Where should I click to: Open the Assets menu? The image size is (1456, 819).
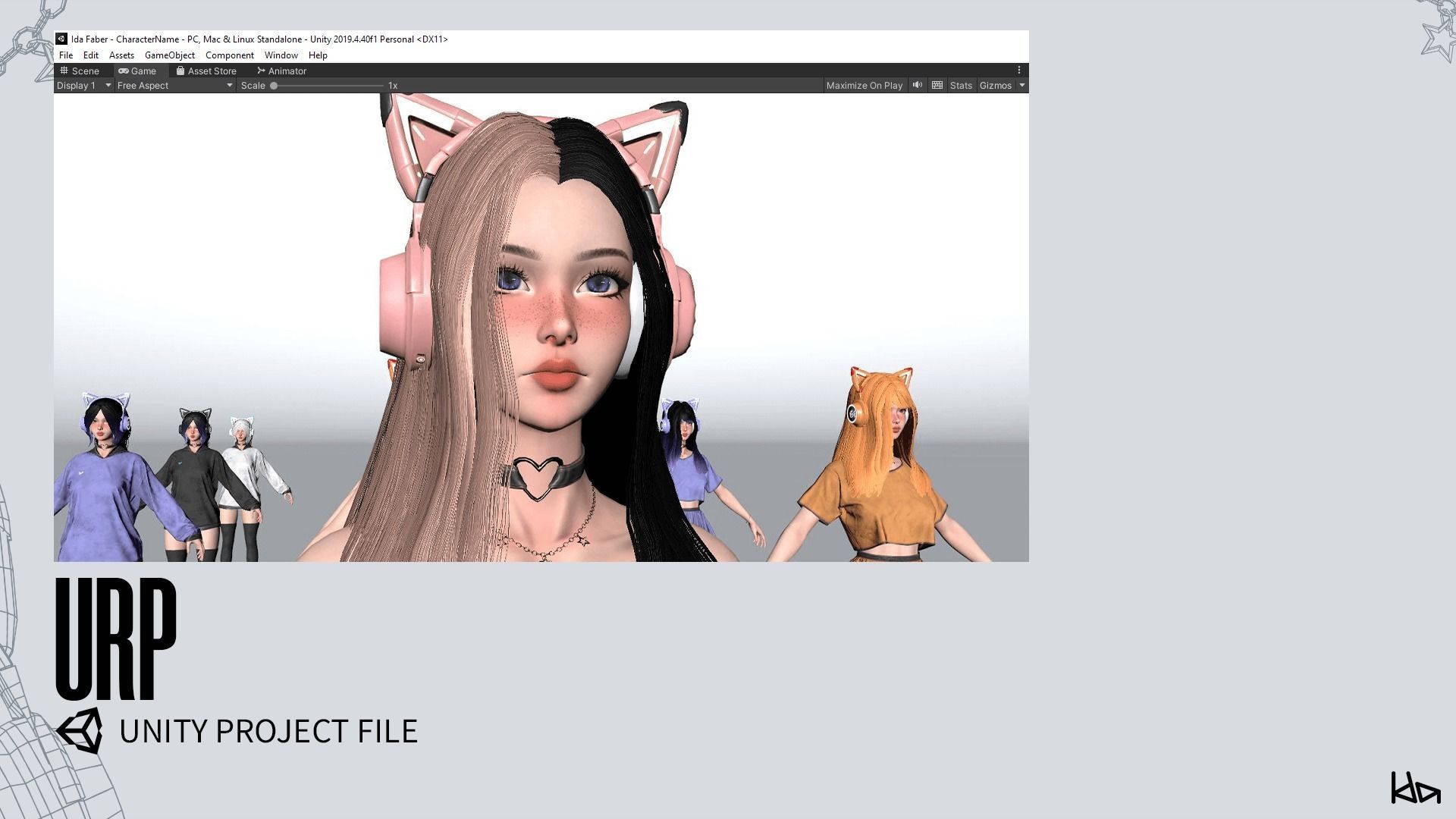tap(121, 55)
